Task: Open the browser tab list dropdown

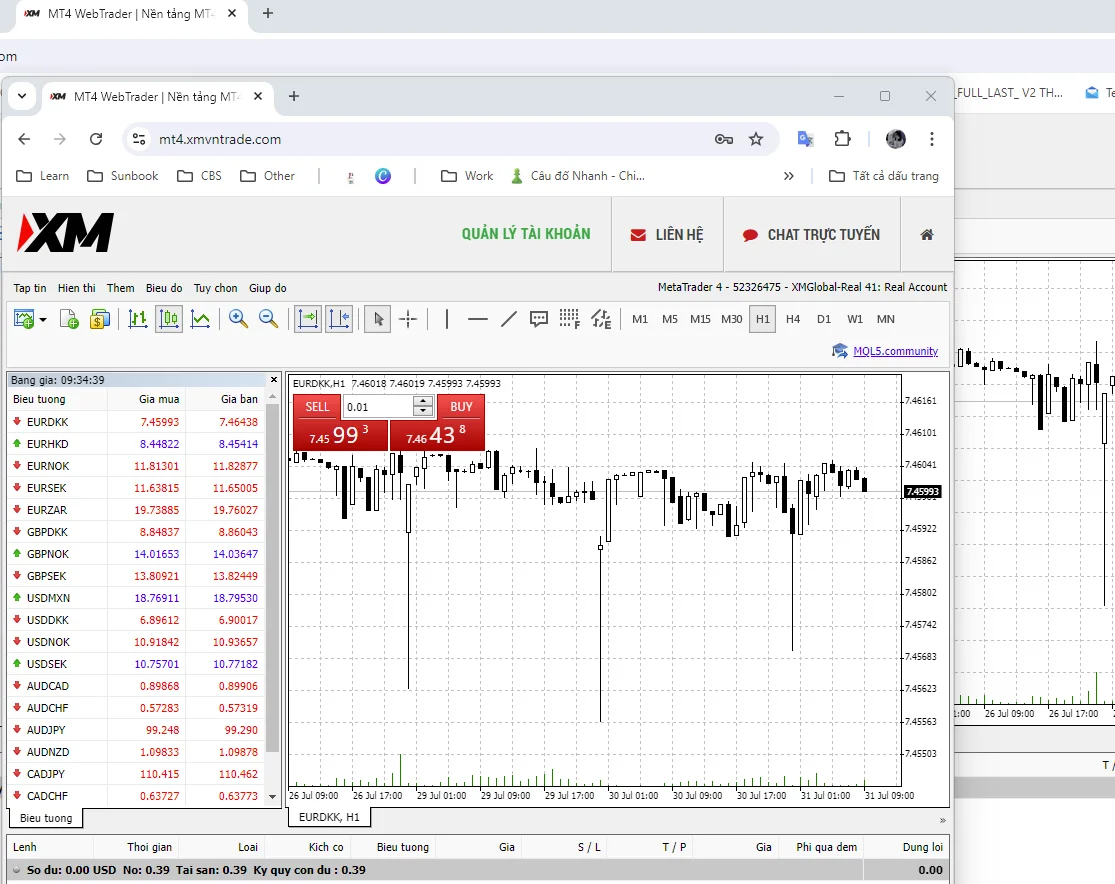Action: click(x=22, y=96)
